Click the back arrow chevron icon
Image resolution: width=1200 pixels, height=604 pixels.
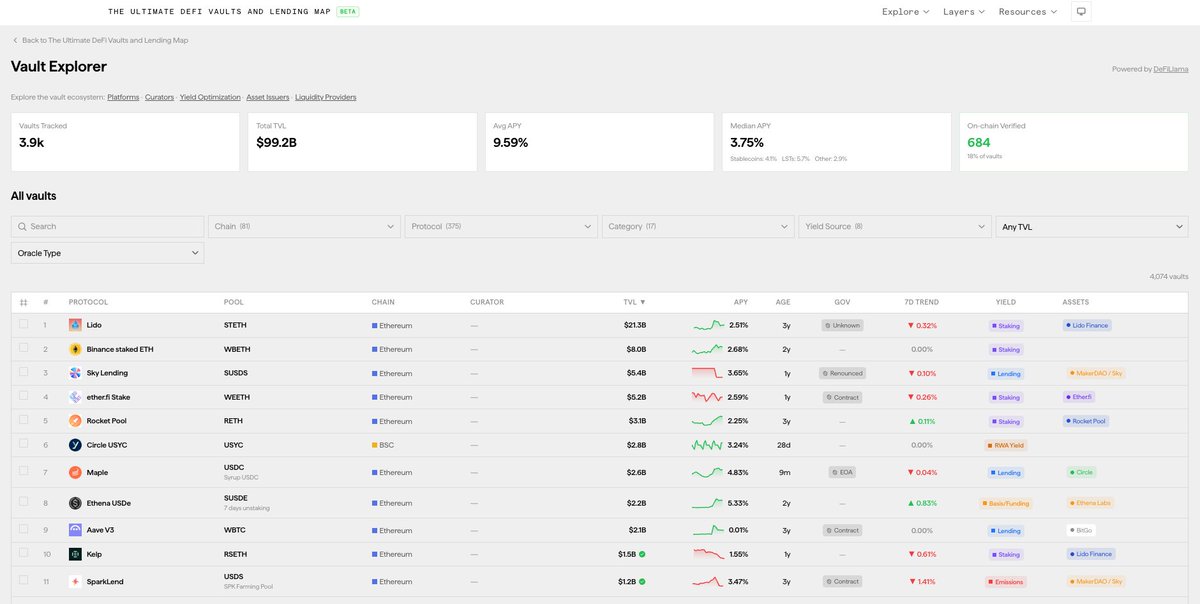point(15,40)
